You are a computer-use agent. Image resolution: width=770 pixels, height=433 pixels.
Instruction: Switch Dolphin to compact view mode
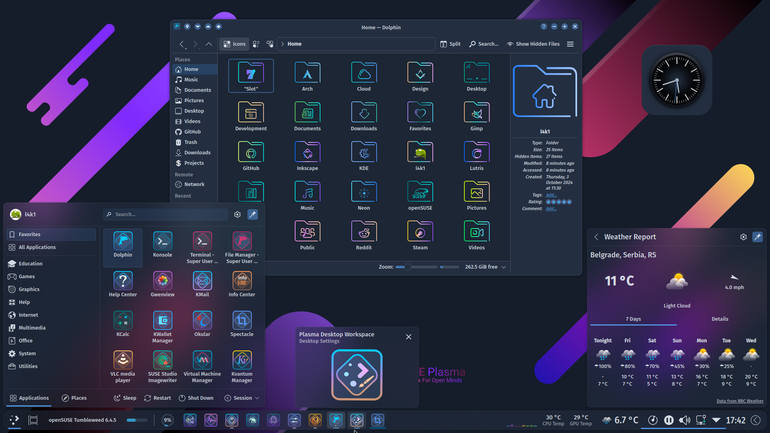pyautogui.click(x=256, y=44)
